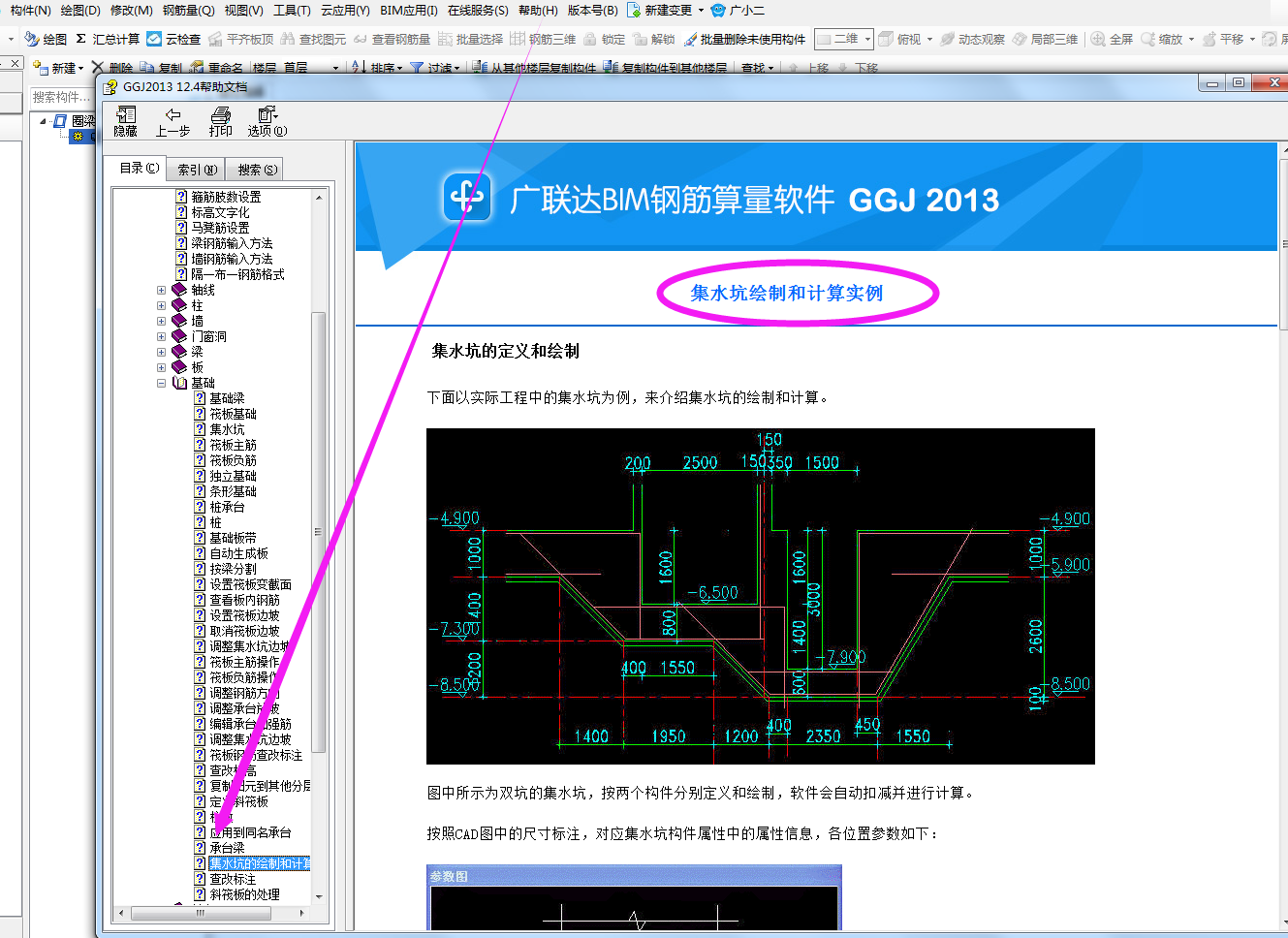This screenshot has height=938, width=1288.
Task: Click the 新建变更 icon in menu bar
Action: 634,10
